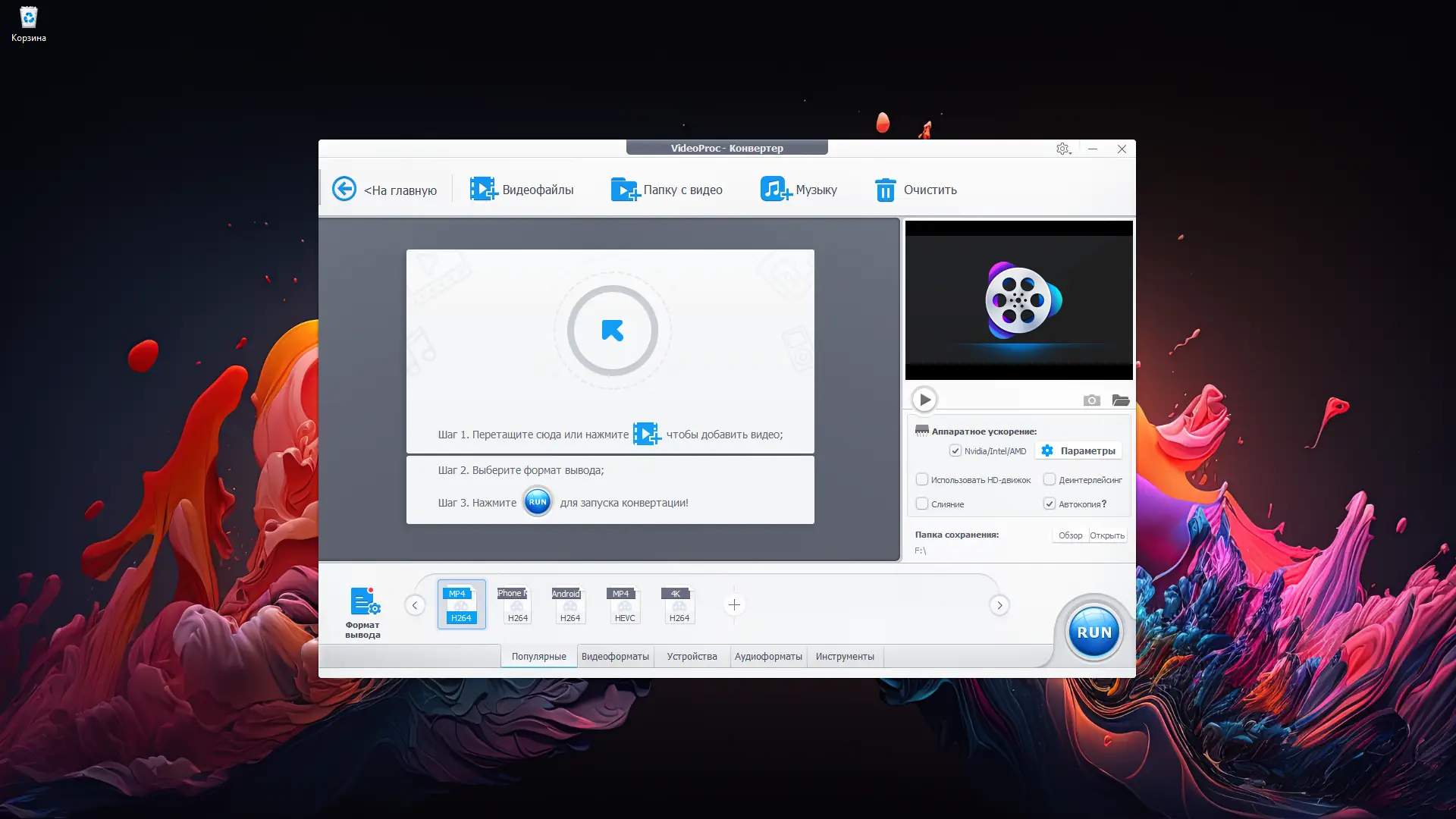Screen dimensions: 1456x819
Task: Disable Nvidia/Intel/AMD hardware acceleration checkbox
Action: point(955,450)
